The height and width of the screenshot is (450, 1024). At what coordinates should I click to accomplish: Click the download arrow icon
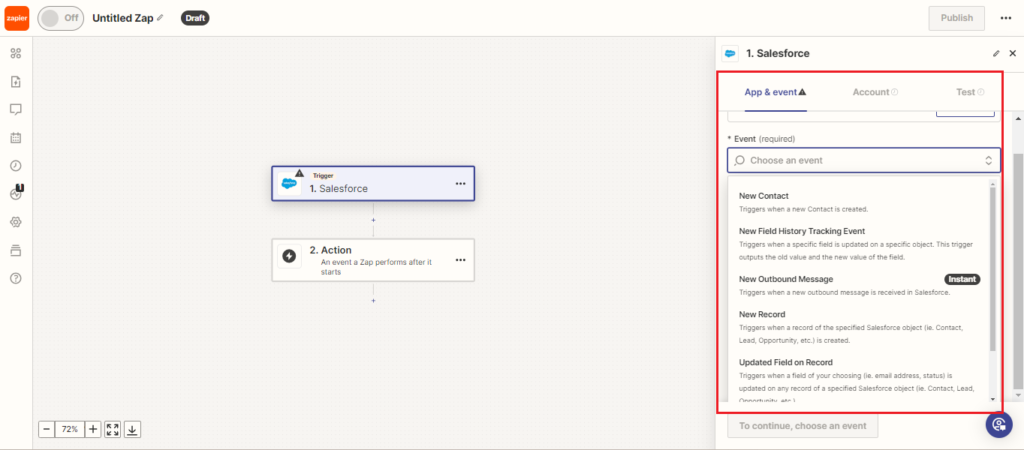coord(133,429)
